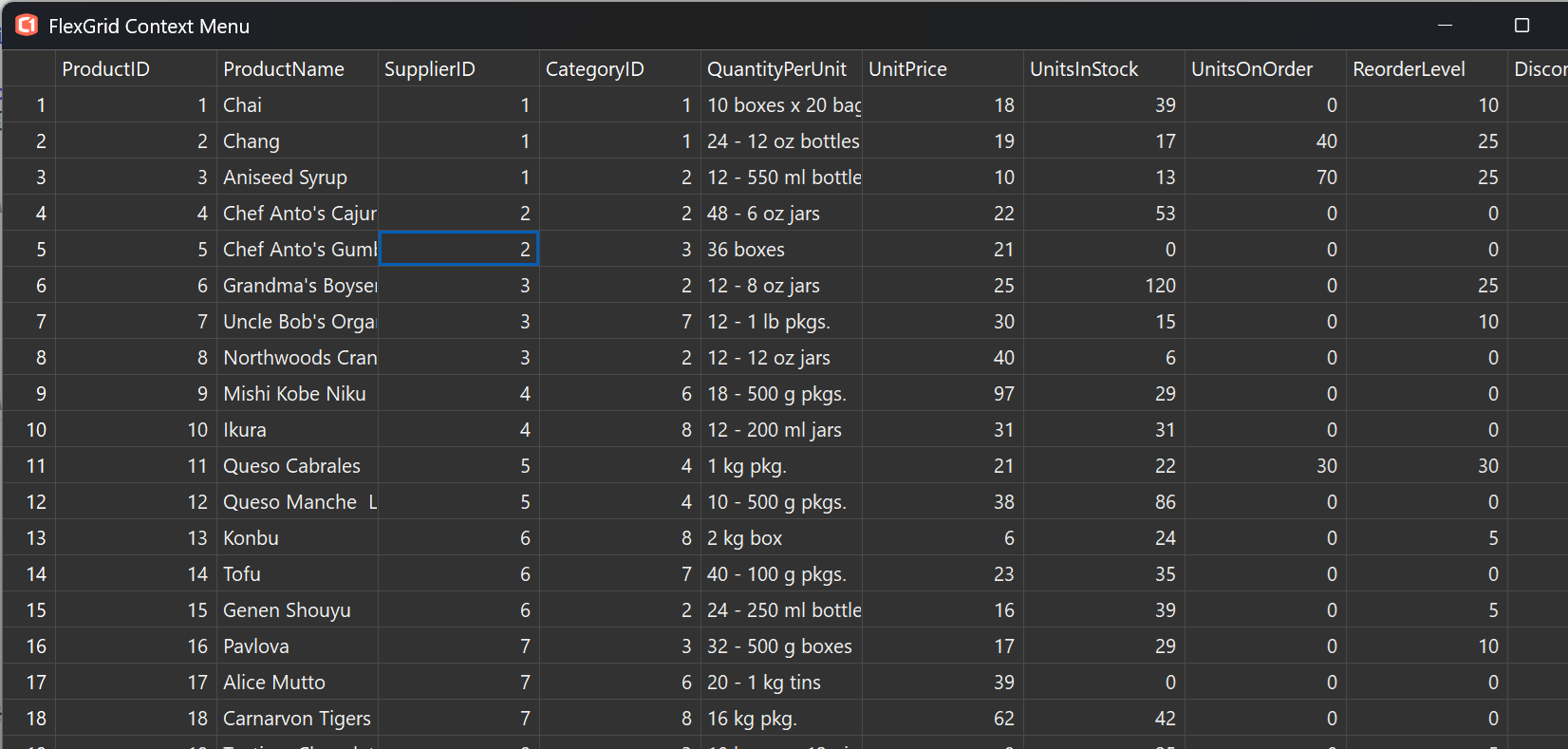Image resolution: width=1568 pixels, height=749 pixels.
Task: Click the '24 - 250 ml bottle' cell
Action: coord(782,610)
